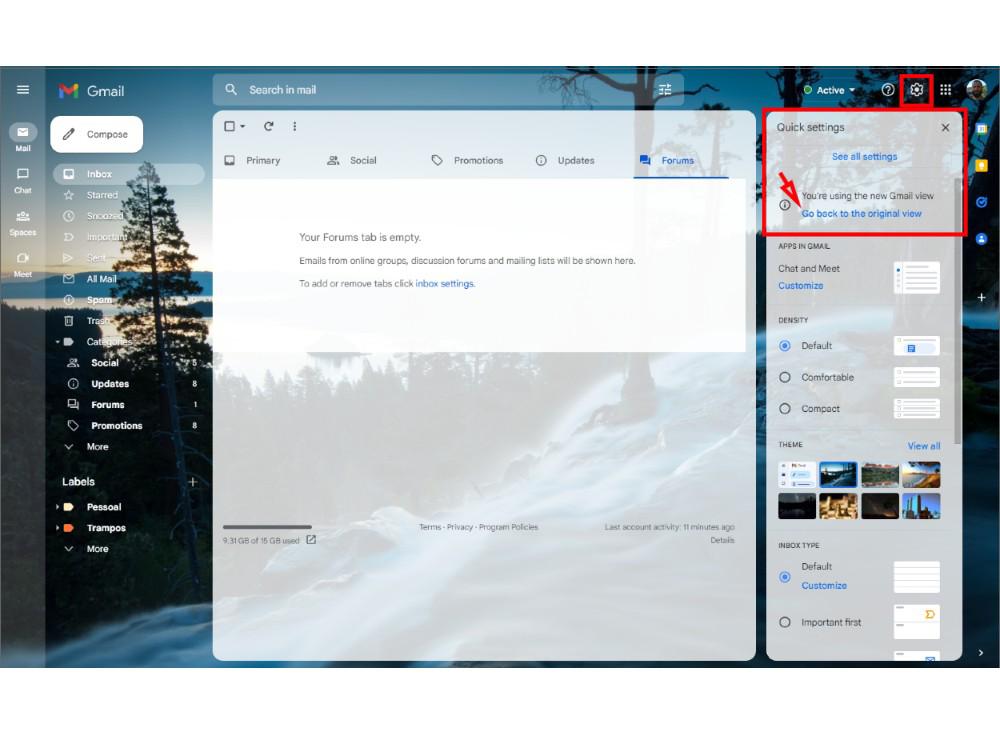Select Default density
Screen dimensions: 1000x734
[784, 346]
